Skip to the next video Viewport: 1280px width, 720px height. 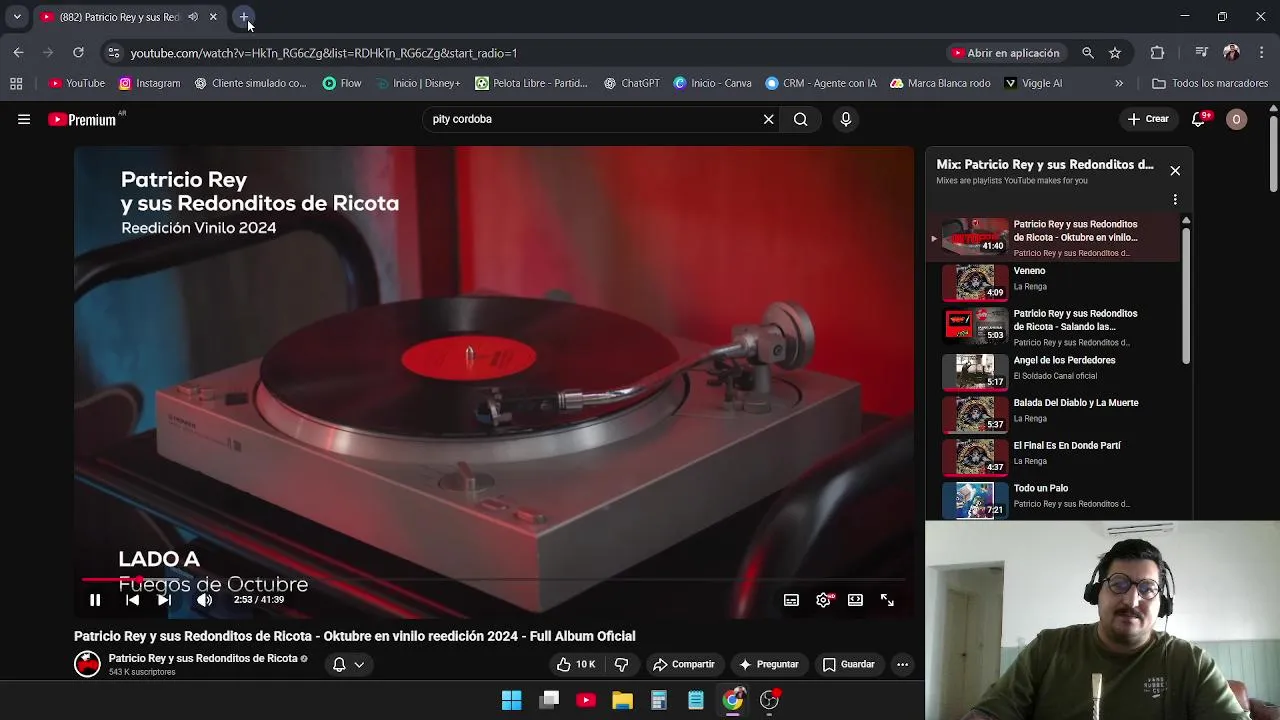click(x=164, y=600)
